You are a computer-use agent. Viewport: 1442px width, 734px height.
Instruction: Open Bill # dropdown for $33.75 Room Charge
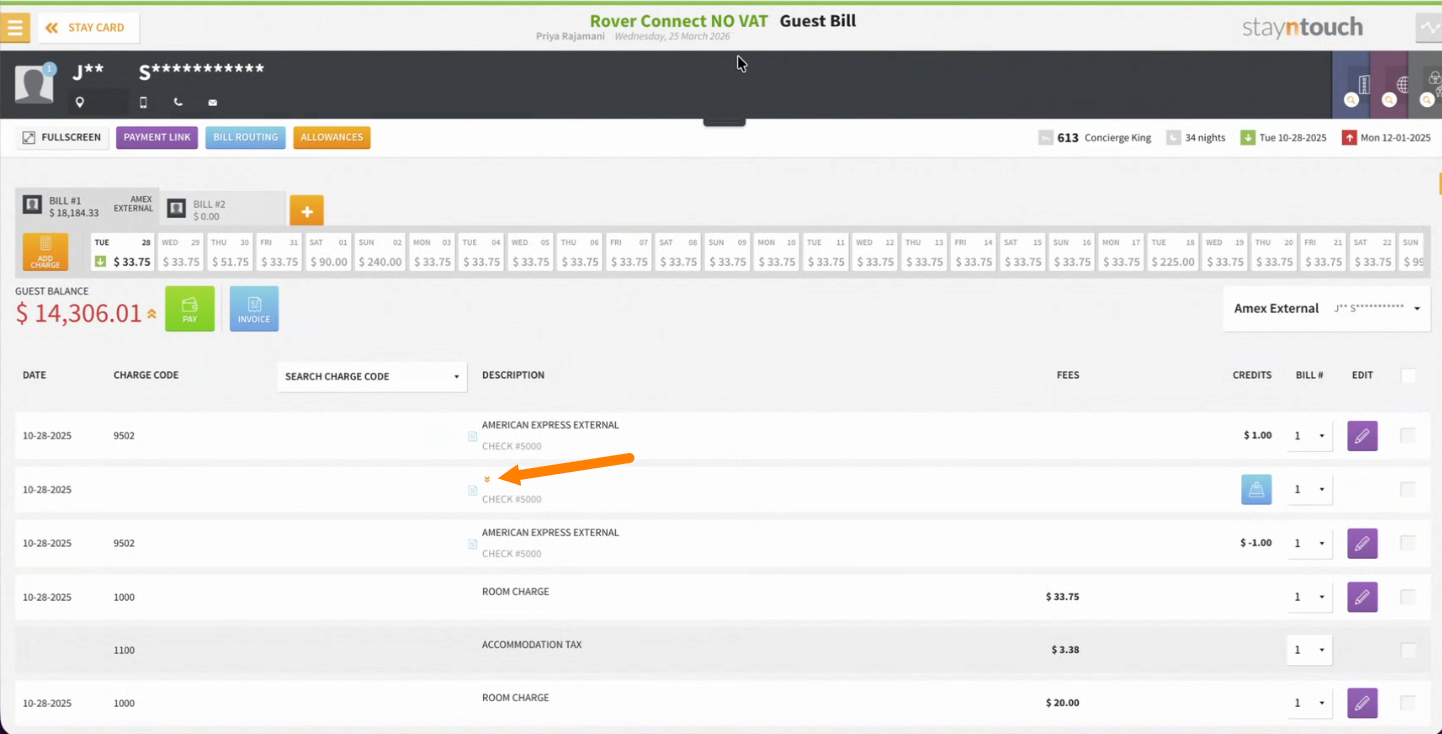click(1309, 597)
